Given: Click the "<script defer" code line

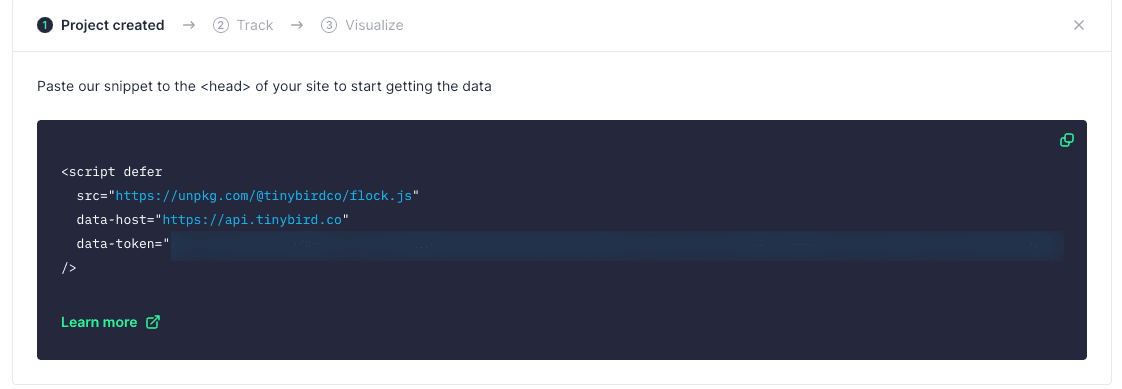Looking at the screenshot, I should pos(112,172).
